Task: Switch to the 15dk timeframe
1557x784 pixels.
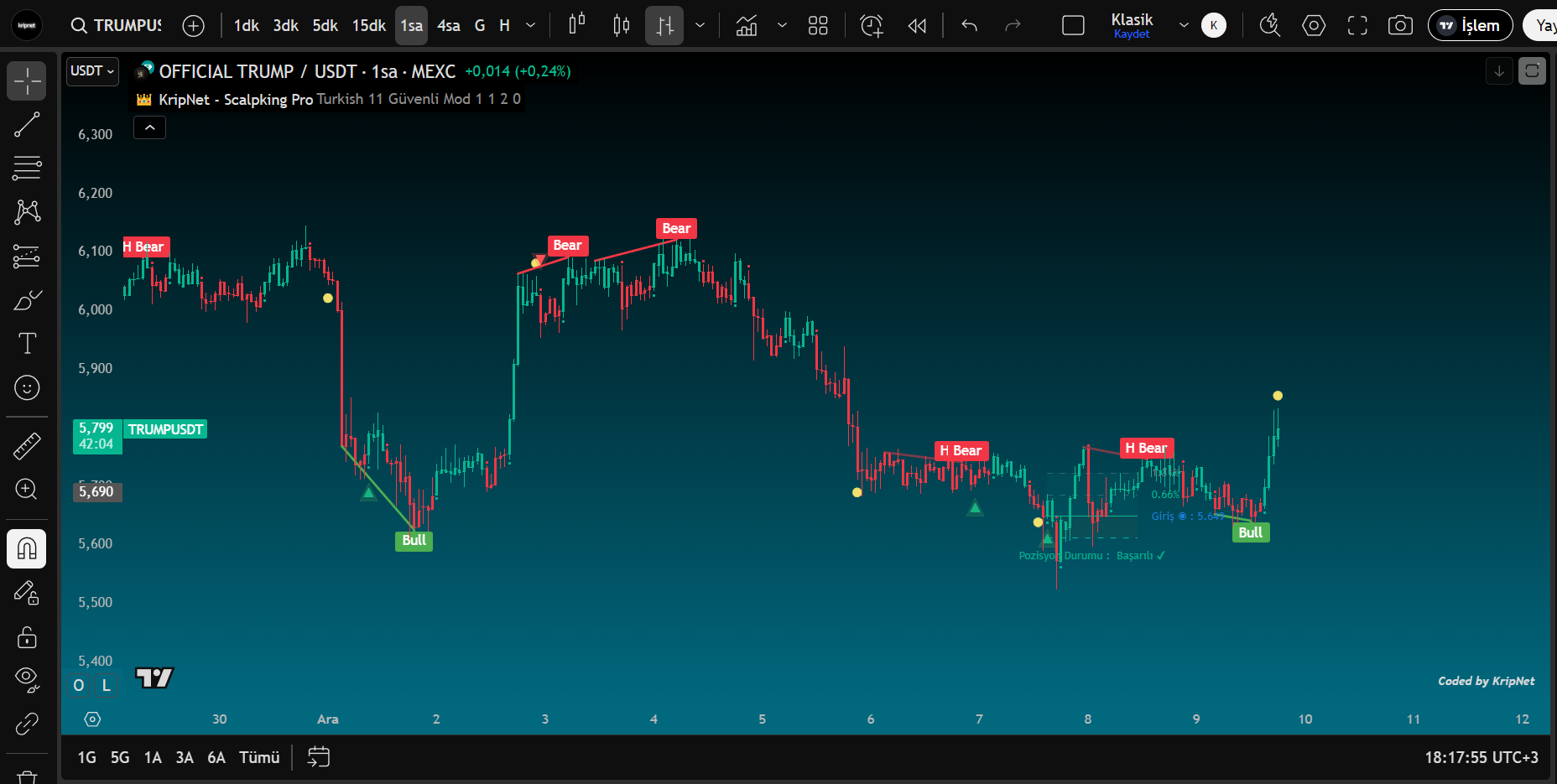Action: (x=367, y=25)
